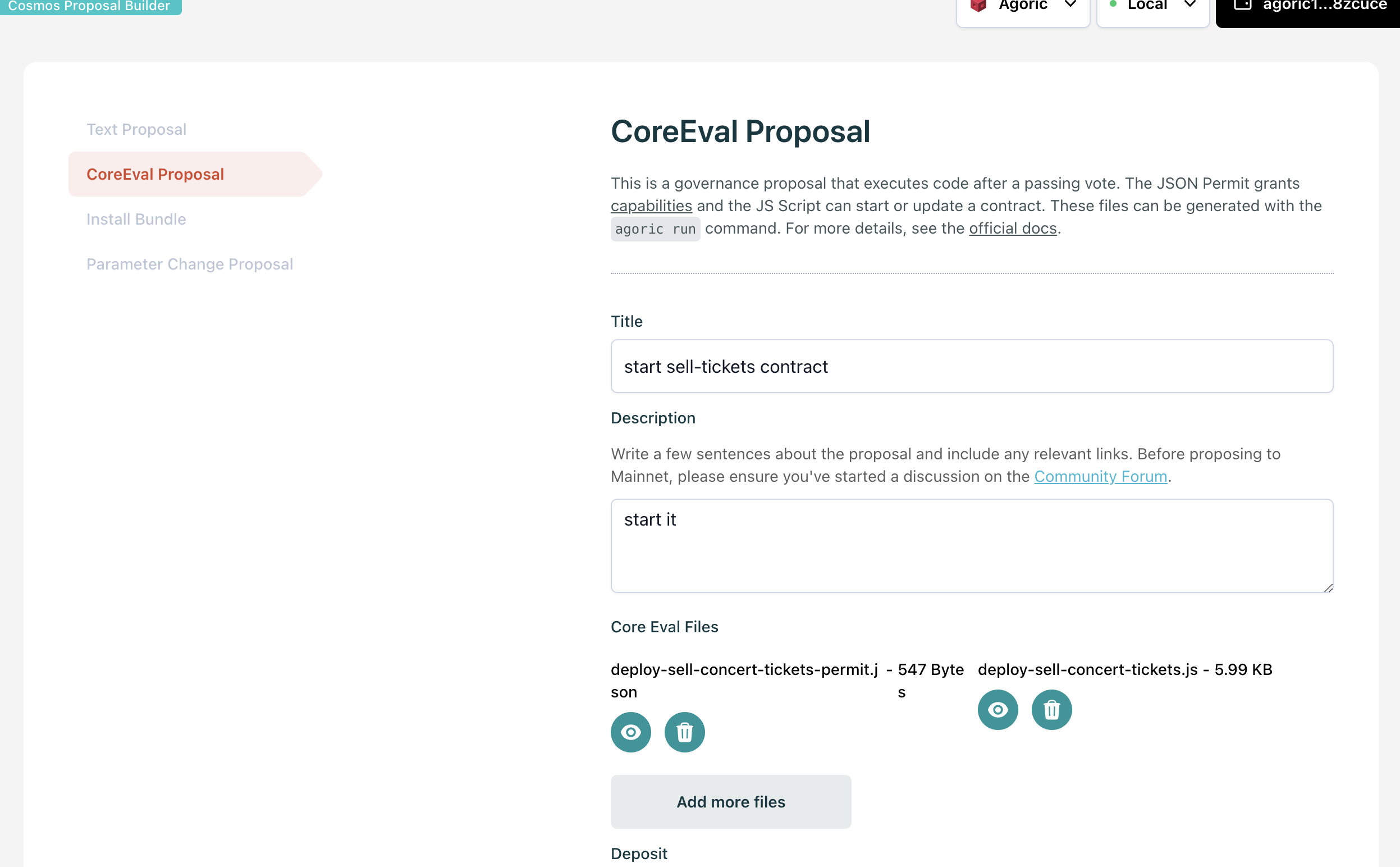Click the Agoric chain logo icon
Image resolution: width=1400 pixels, height=867 pixels.
click(978, 6)
